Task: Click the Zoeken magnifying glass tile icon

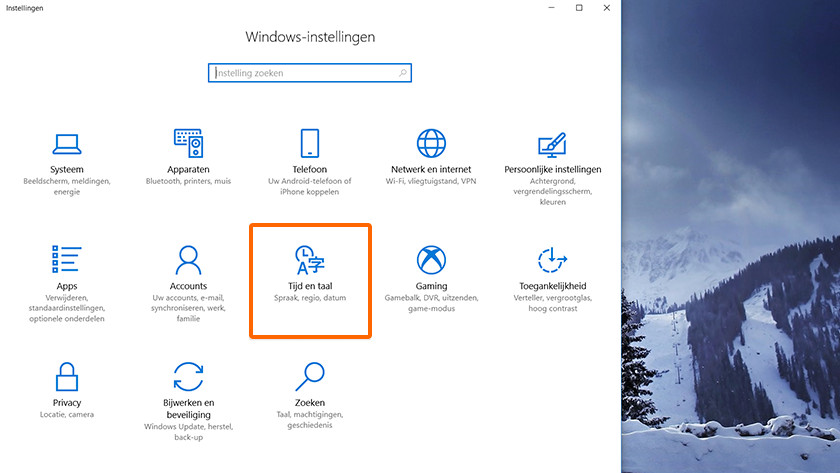Action: (310, 377)
